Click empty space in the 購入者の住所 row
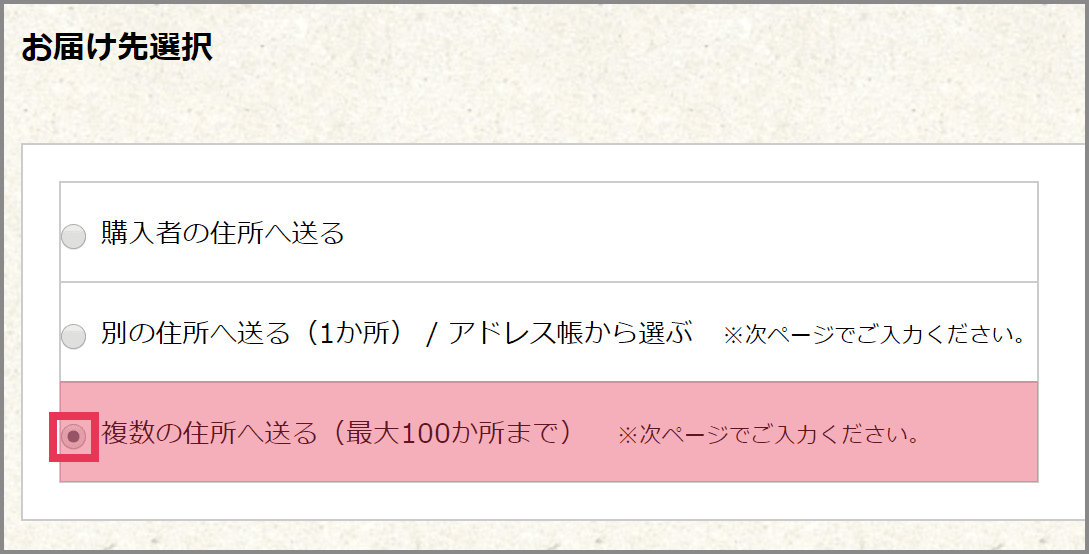 700,233
